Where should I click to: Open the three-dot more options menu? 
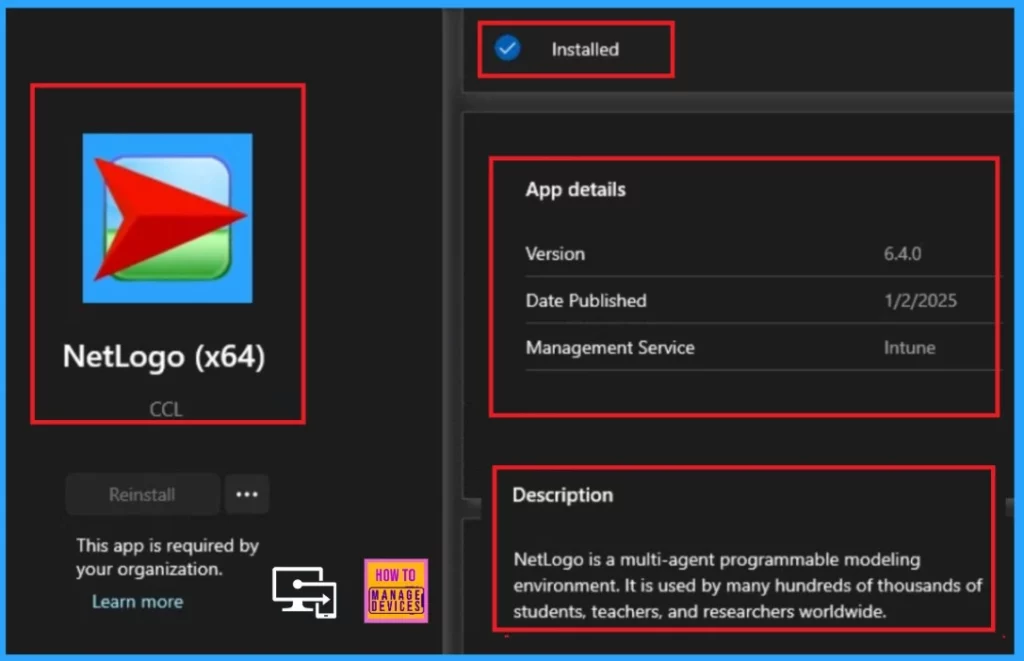click(x=247, y=494)
